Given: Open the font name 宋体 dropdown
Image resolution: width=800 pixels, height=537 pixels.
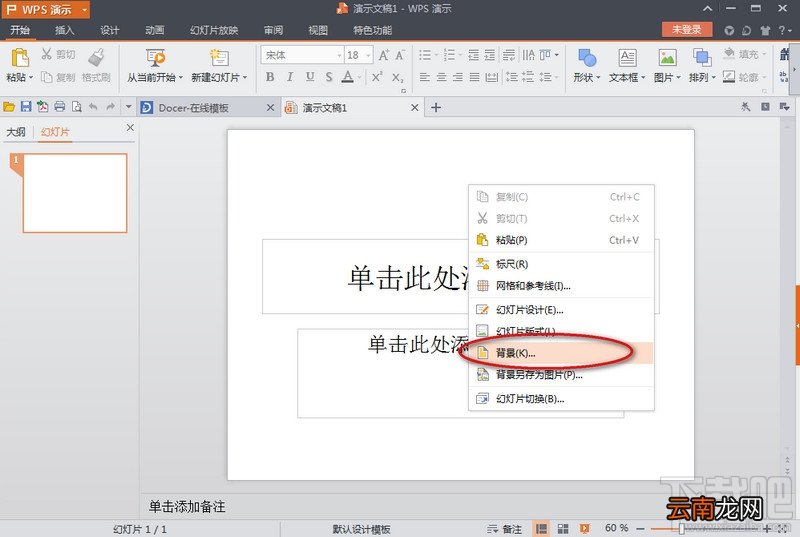Looking at the screenshot, I should (x=339, y=55).
